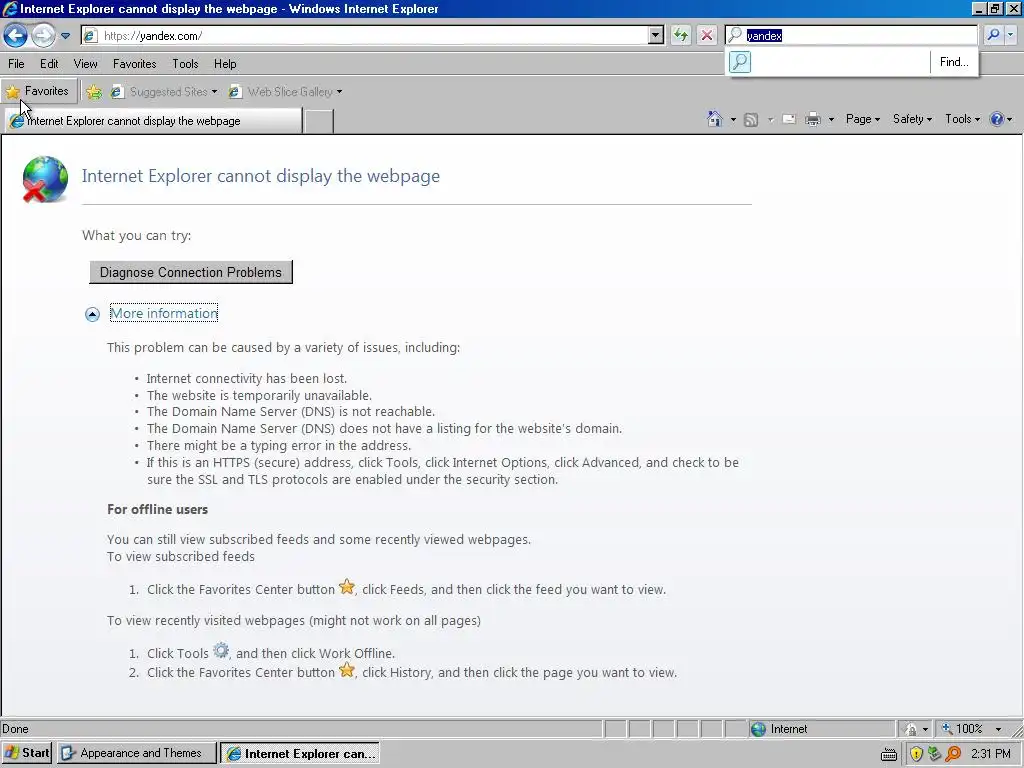The image size is (1024, 768).
Task: Open the Favorites menu
Action: [135, 64]
